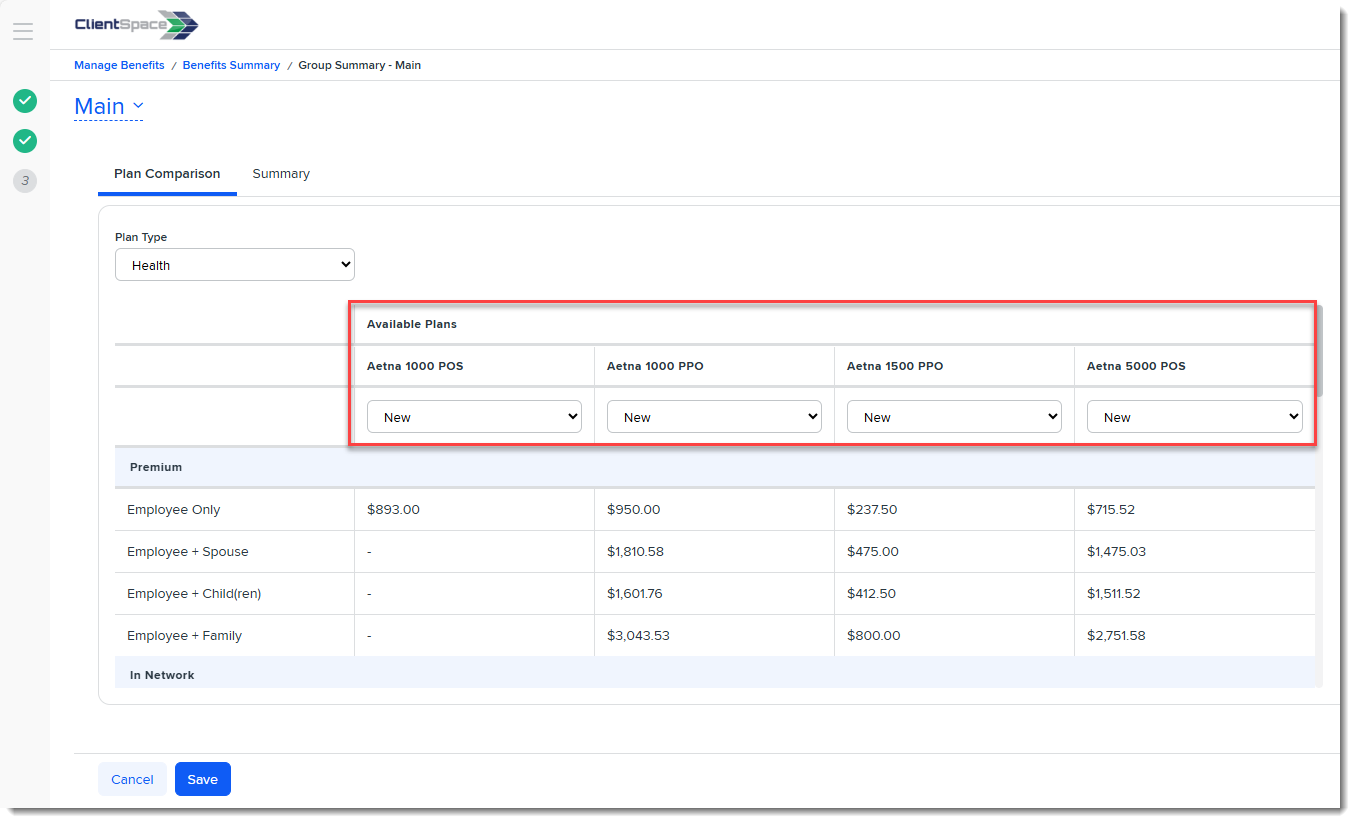Click the Group Summary - Main breadcrumb text
The image size is (1355, 823).
pos(360,65)
